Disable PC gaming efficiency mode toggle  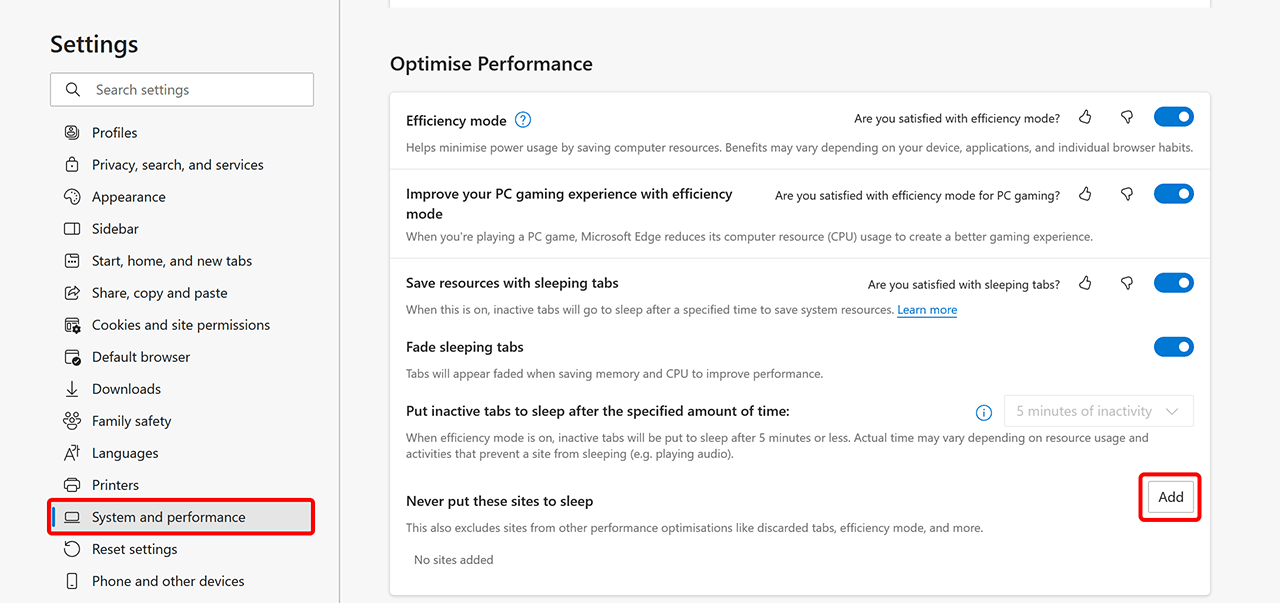[1173, 193]
